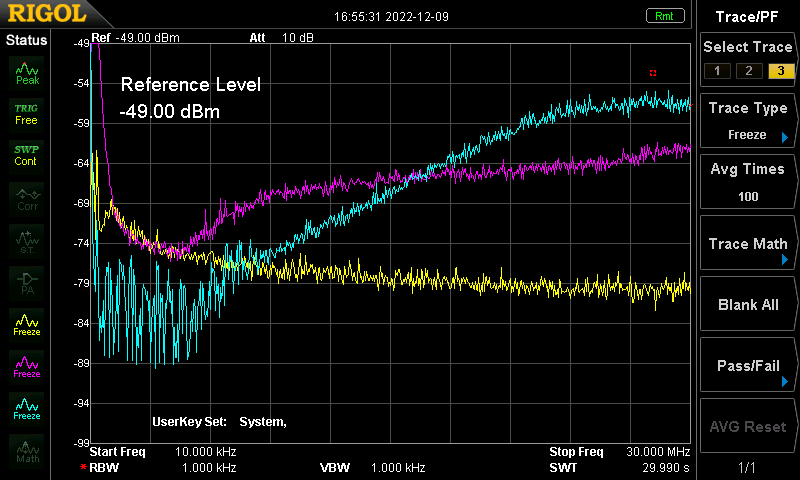The height and width of the screenshot is (480, 800).
Task: Click the Select Trace softkey label
Action: tap(748, 47)
